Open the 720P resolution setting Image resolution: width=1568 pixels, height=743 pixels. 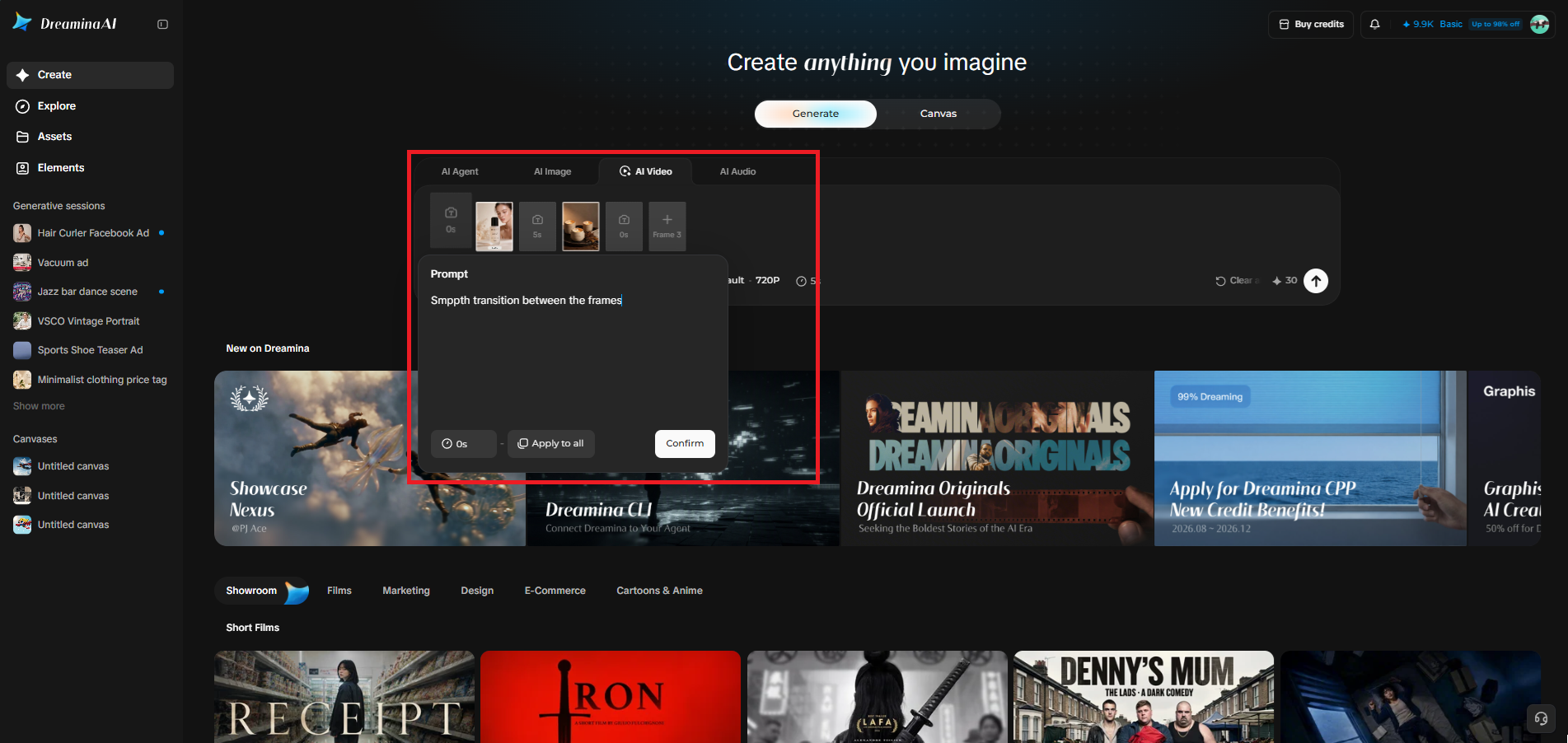click(767, 281)
